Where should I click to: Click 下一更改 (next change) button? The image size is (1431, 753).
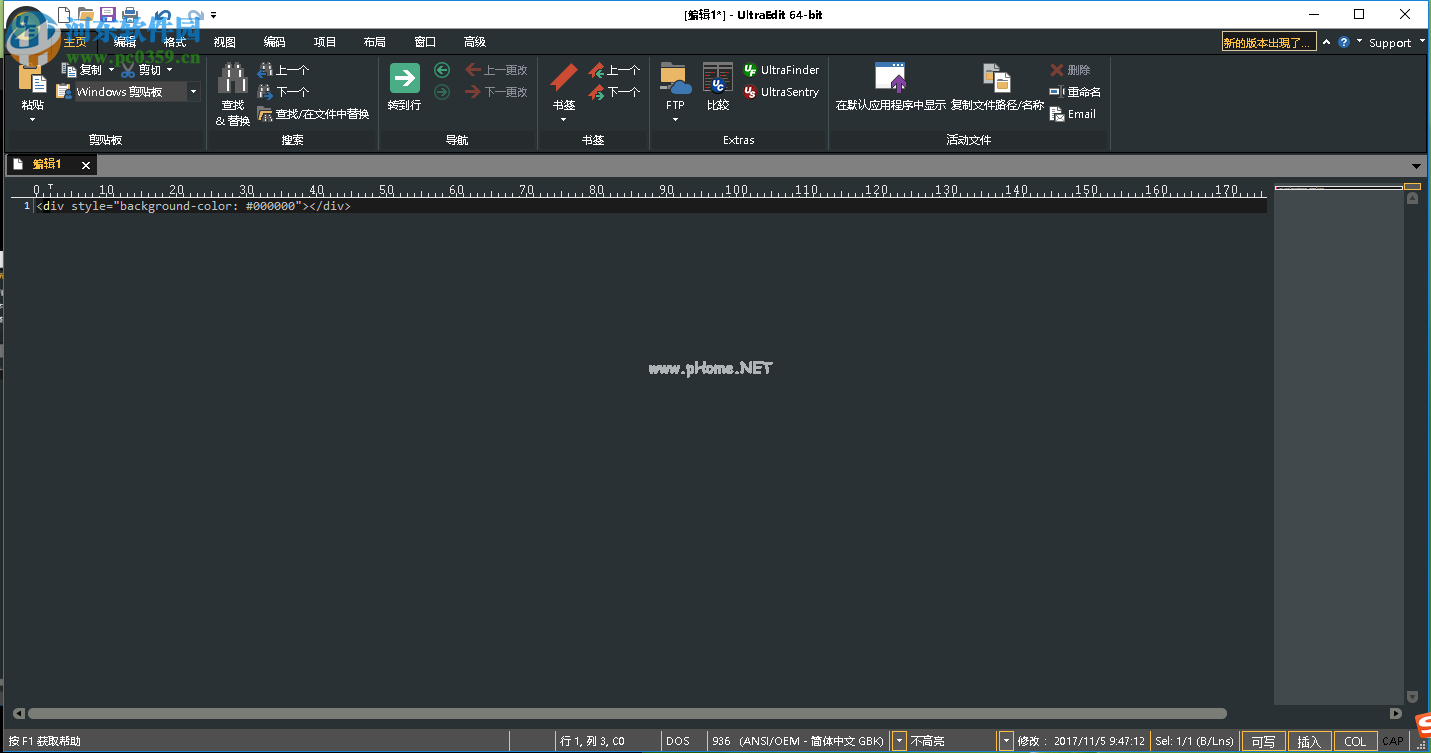496,92
